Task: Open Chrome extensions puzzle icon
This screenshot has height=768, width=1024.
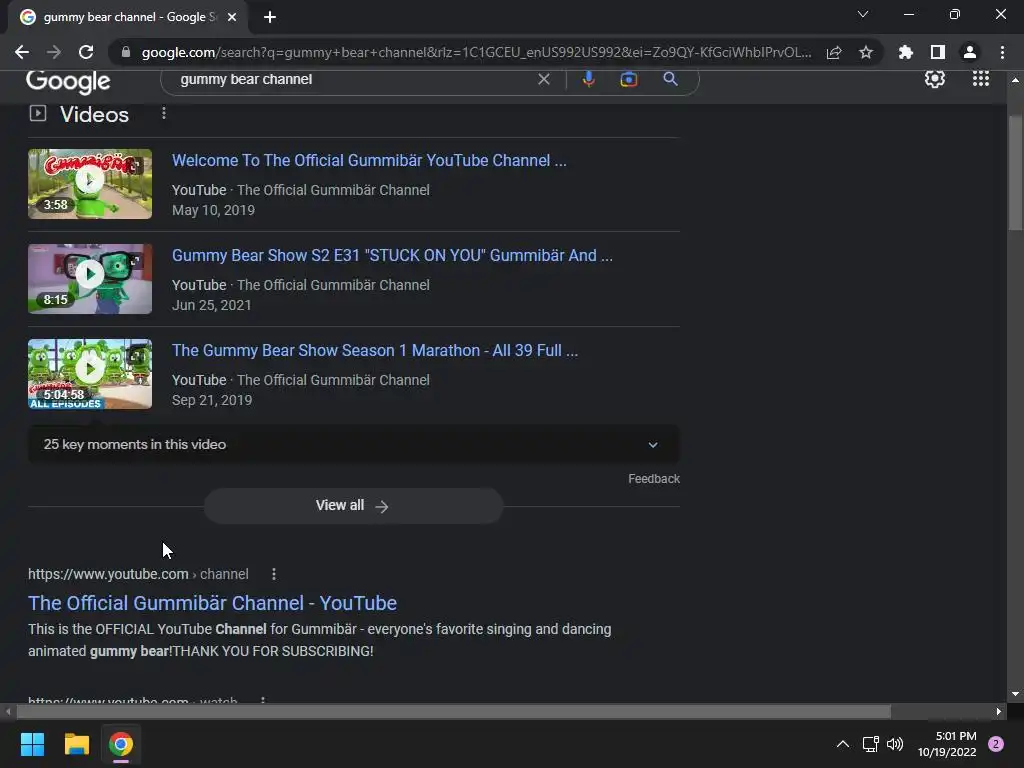Action: (906, 52)
